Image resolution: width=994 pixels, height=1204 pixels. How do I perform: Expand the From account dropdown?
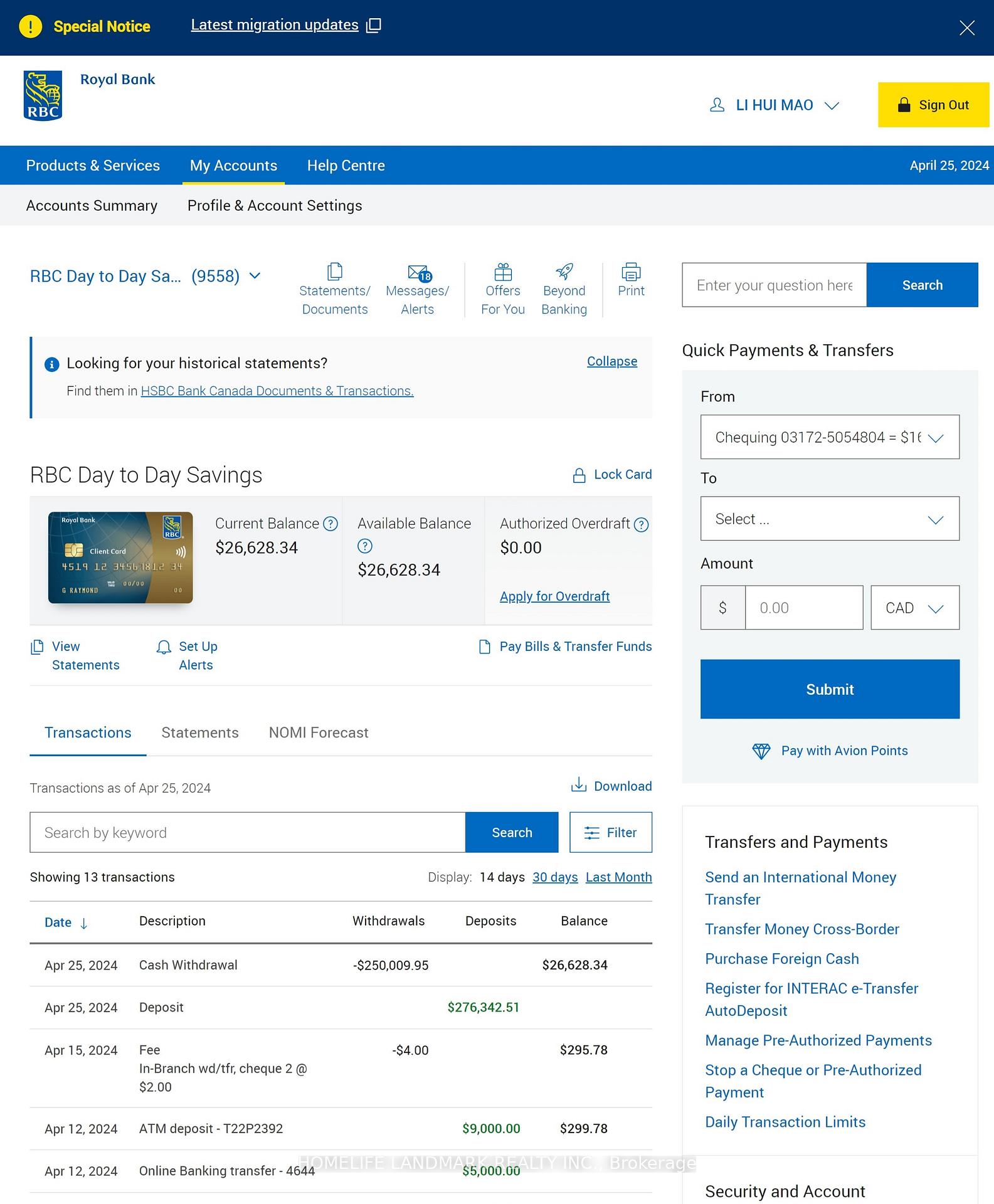pos(830,437)
